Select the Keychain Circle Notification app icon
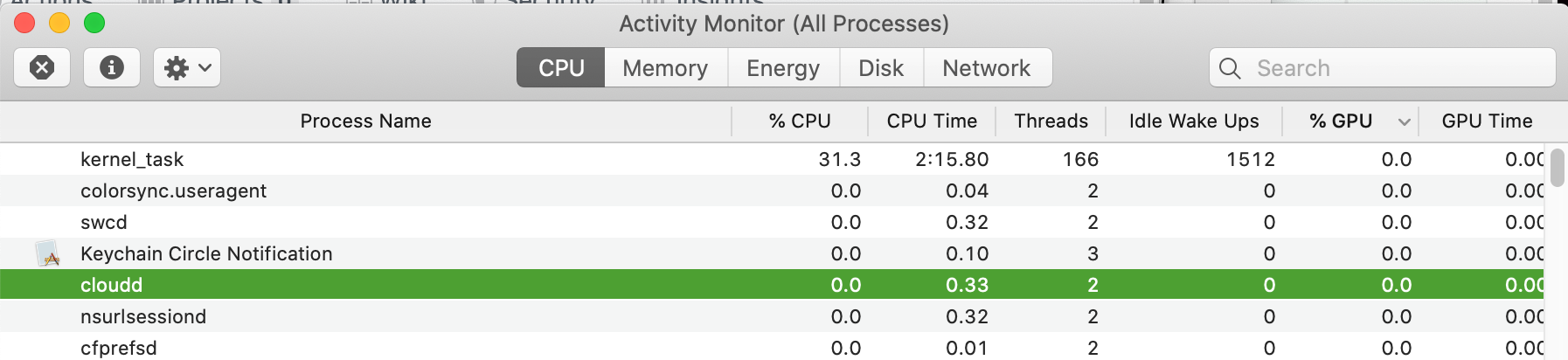 pyautogui.click(x=48, y=253)
